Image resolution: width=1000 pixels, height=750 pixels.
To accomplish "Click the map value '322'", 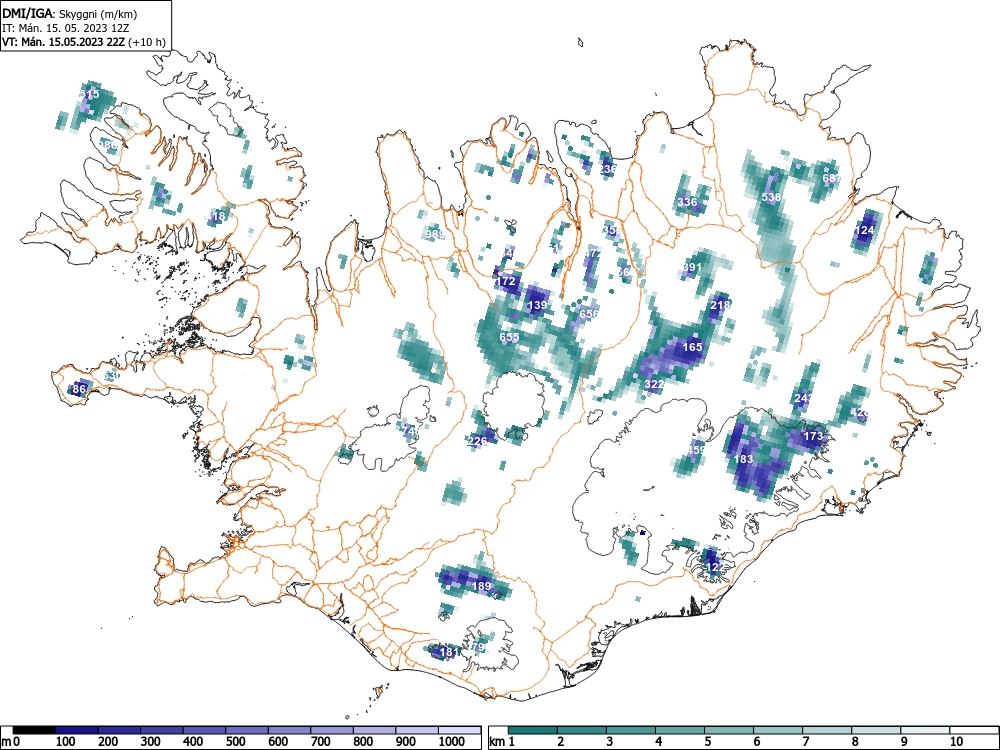I will coord(654,384).
